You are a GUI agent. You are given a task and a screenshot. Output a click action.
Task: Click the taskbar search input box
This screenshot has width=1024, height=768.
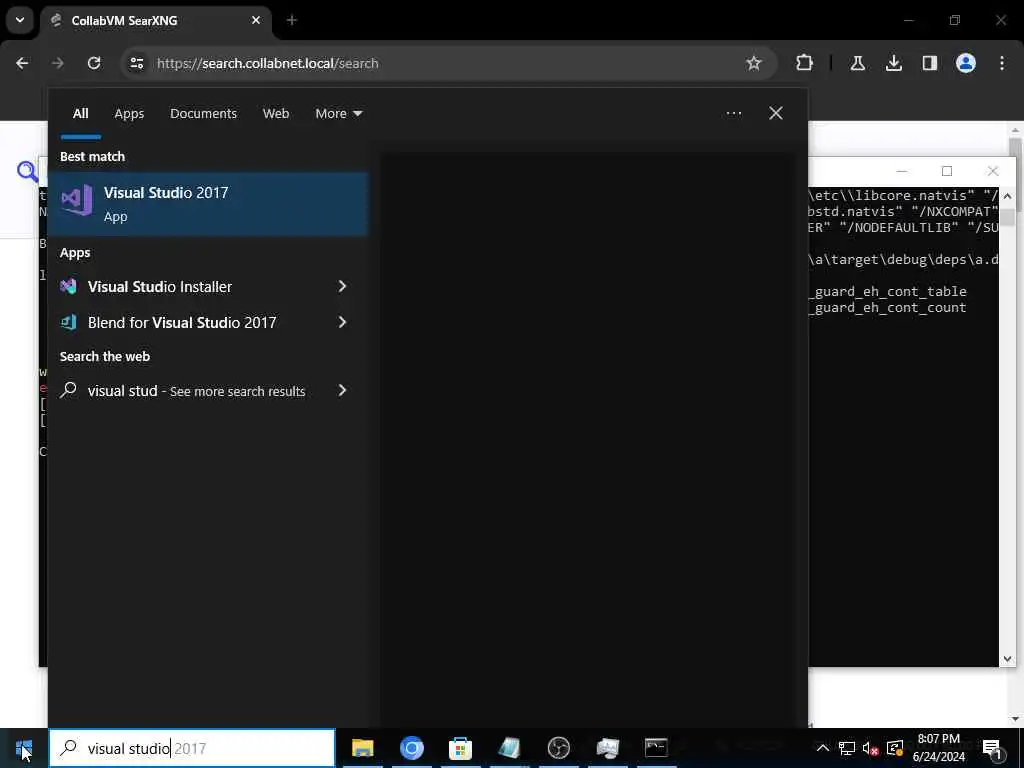pos(192,748)
